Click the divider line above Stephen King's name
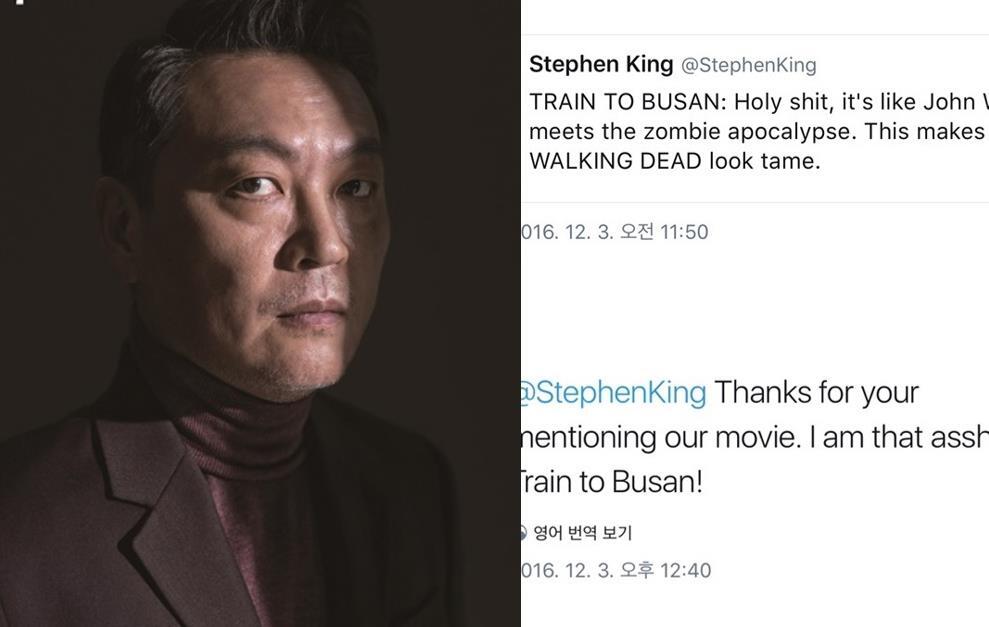 pos(755,34)
